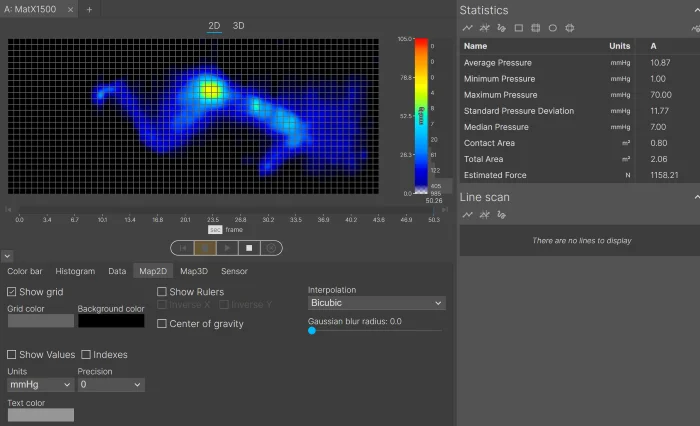Switch to the Histogram tab
This screenshot has width=700, height=426.
point(75,271)
